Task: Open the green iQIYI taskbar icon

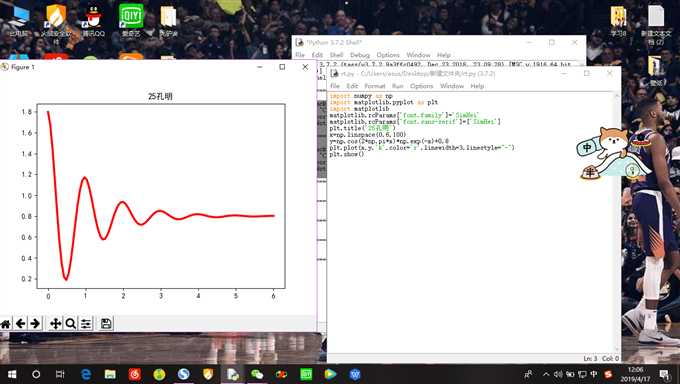Action: click(x=306, y=374)
